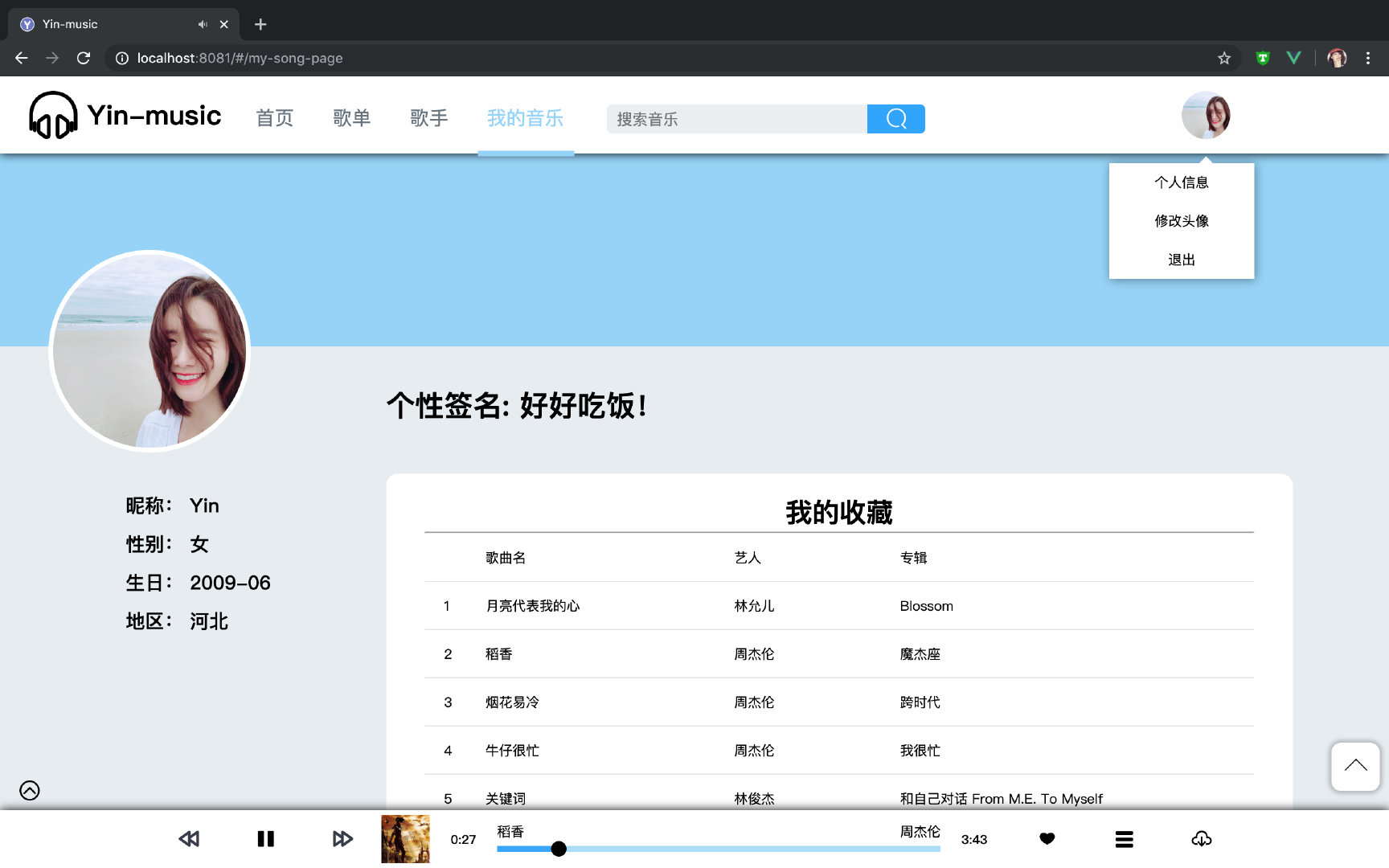
Task: Click the 我的收藏 heading
Action: coord(839,512)
